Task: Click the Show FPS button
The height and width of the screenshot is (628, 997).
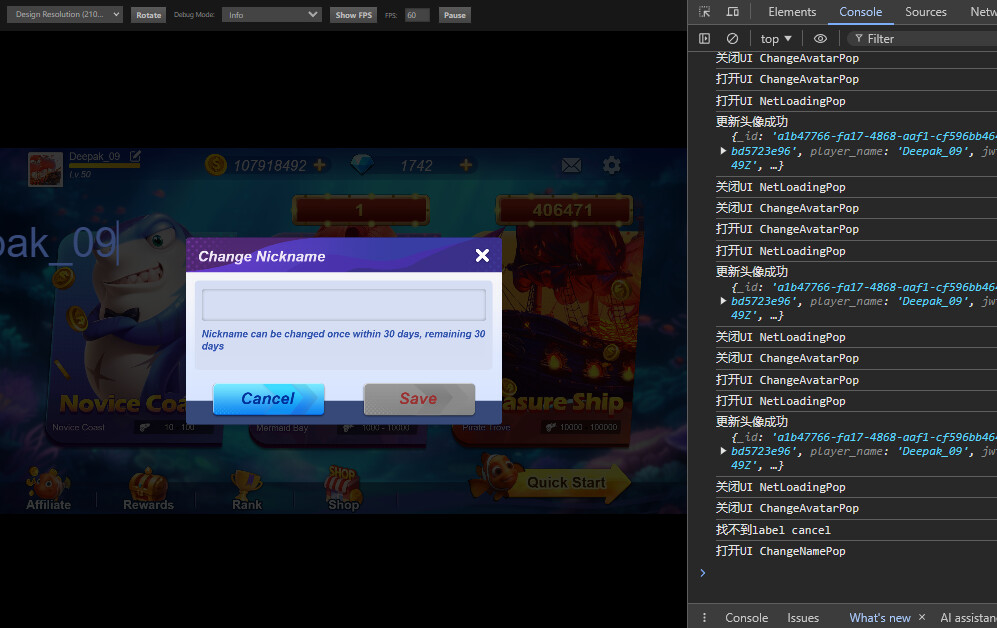Action: [354, 15]
